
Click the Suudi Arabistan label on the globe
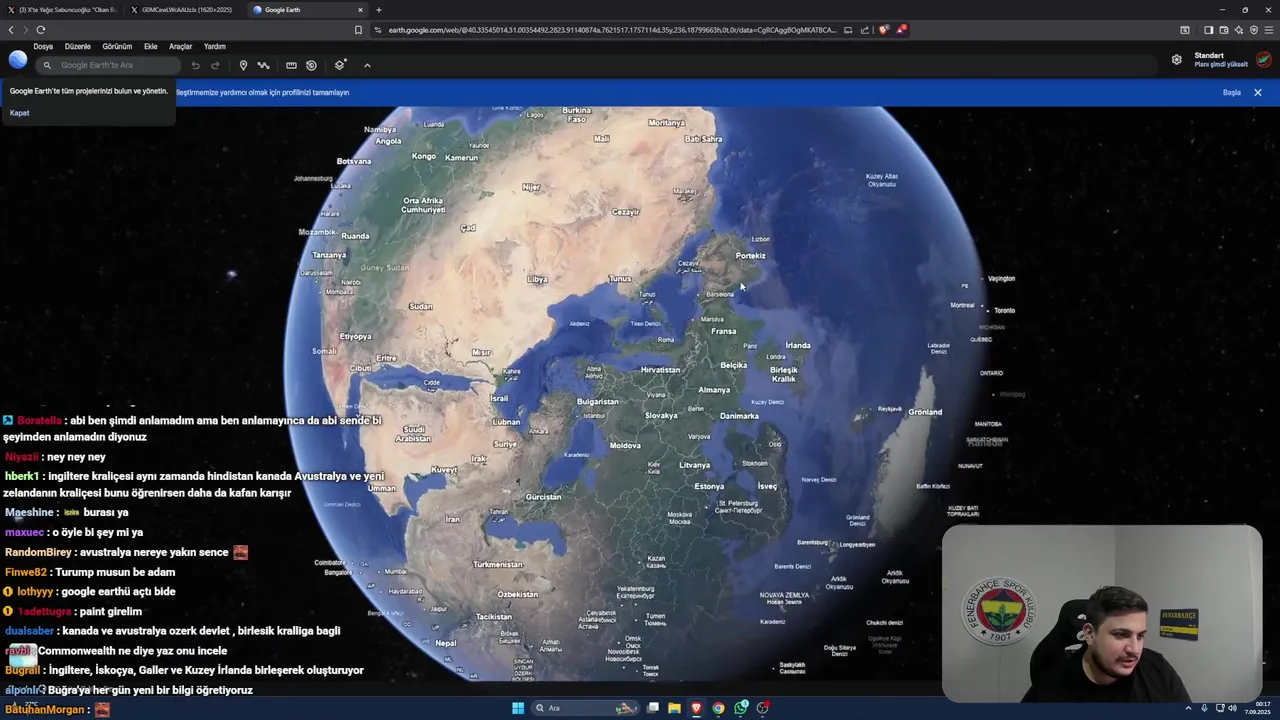pyautogui.click(x=413, y=434)
